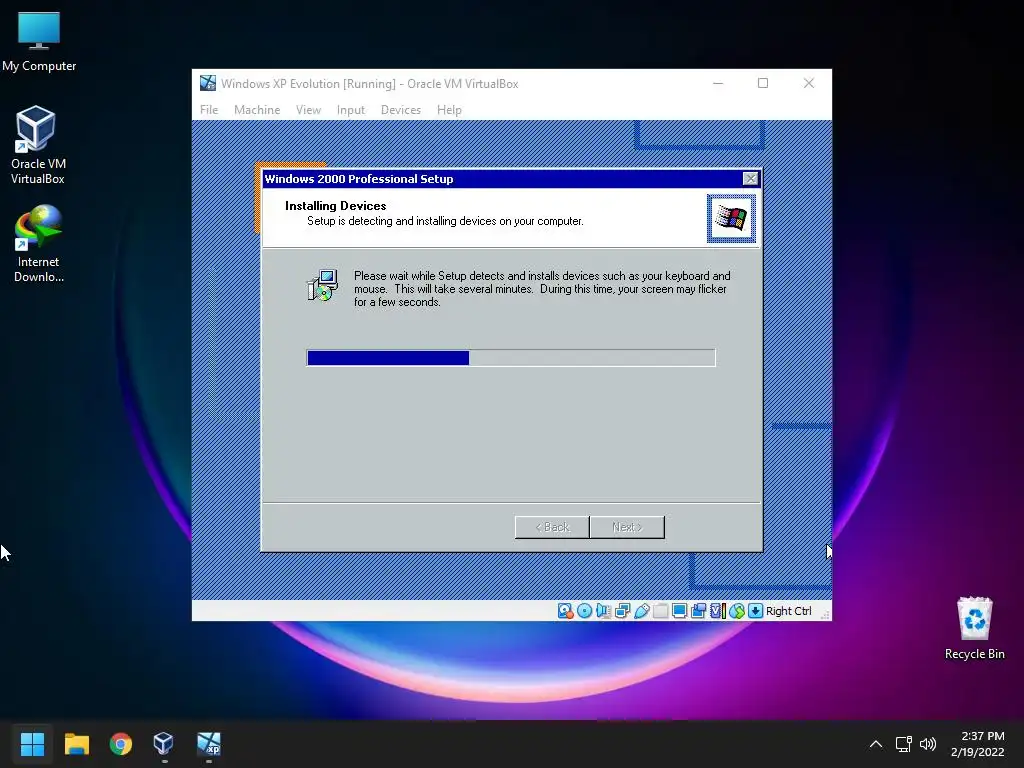Viewport: 1024px width, 768px height.
Task: Click the VirtualBox window title icon
Action: 208,83
